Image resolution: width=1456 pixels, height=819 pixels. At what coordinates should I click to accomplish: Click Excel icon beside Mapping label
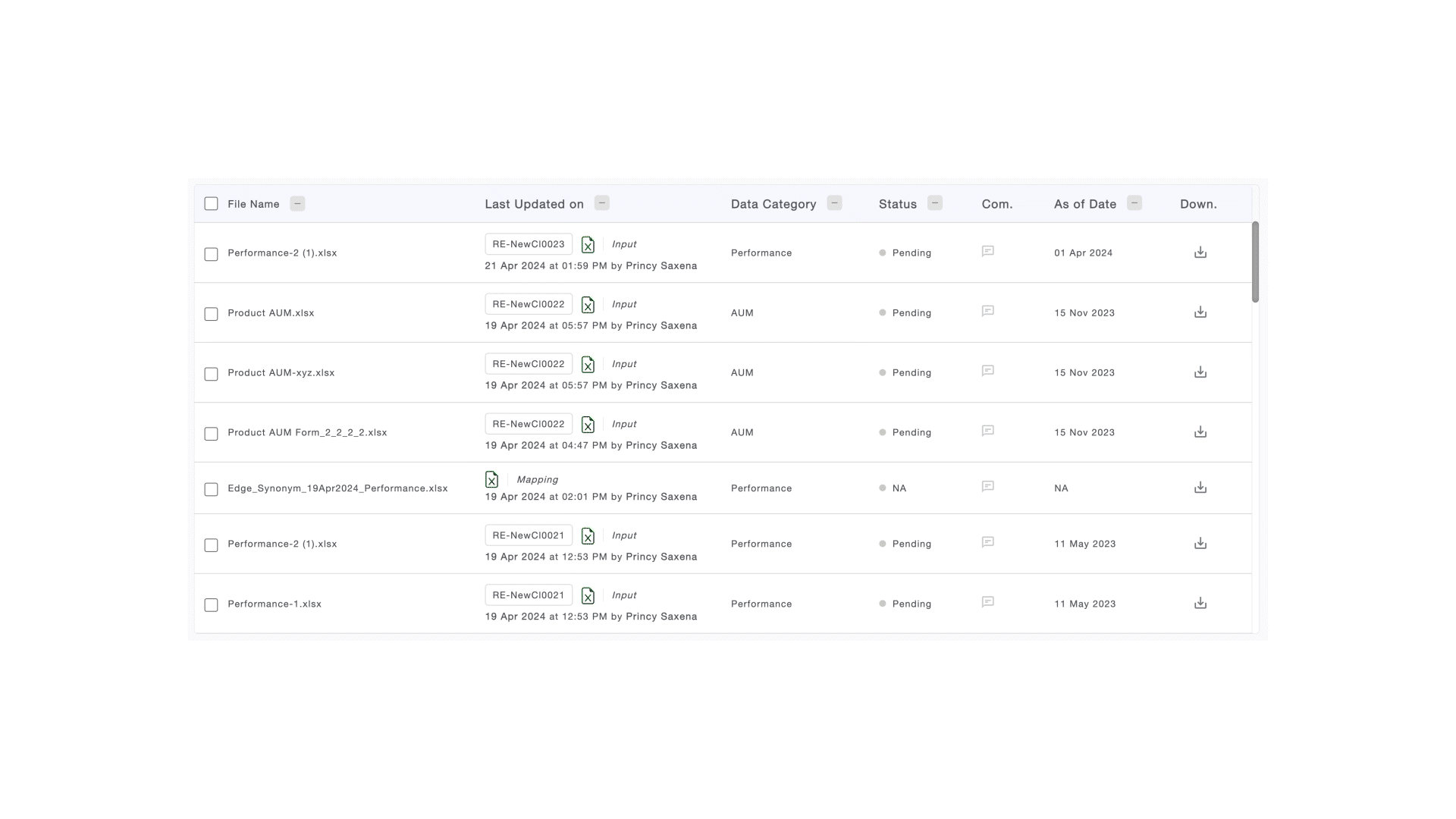coord(491,479)
